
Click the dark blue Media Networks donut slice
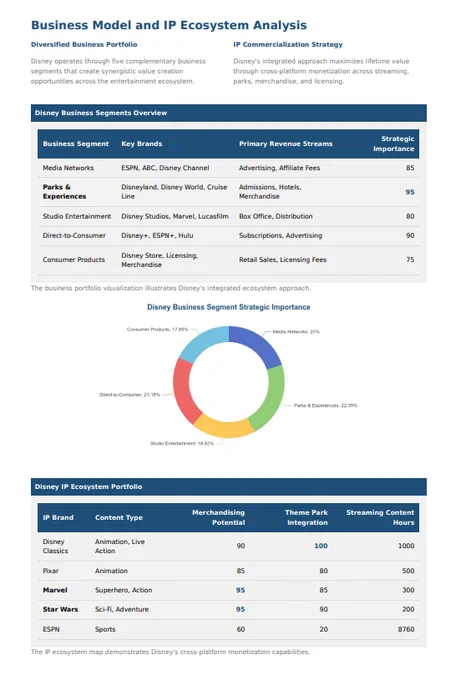coord(259,343)
